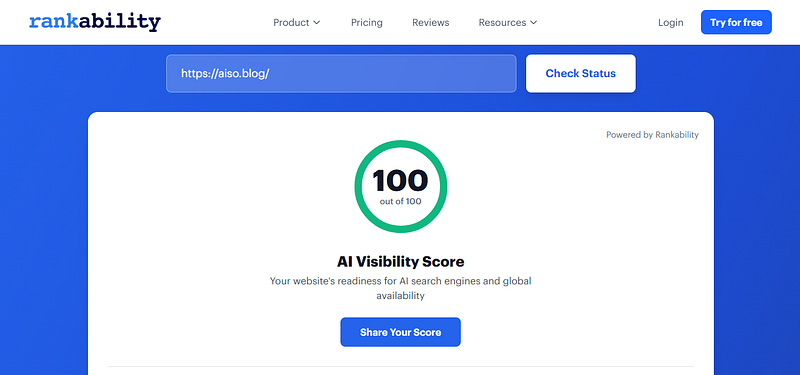
Task: Click the AI Visibility Score heading
Action: [401, 262]
